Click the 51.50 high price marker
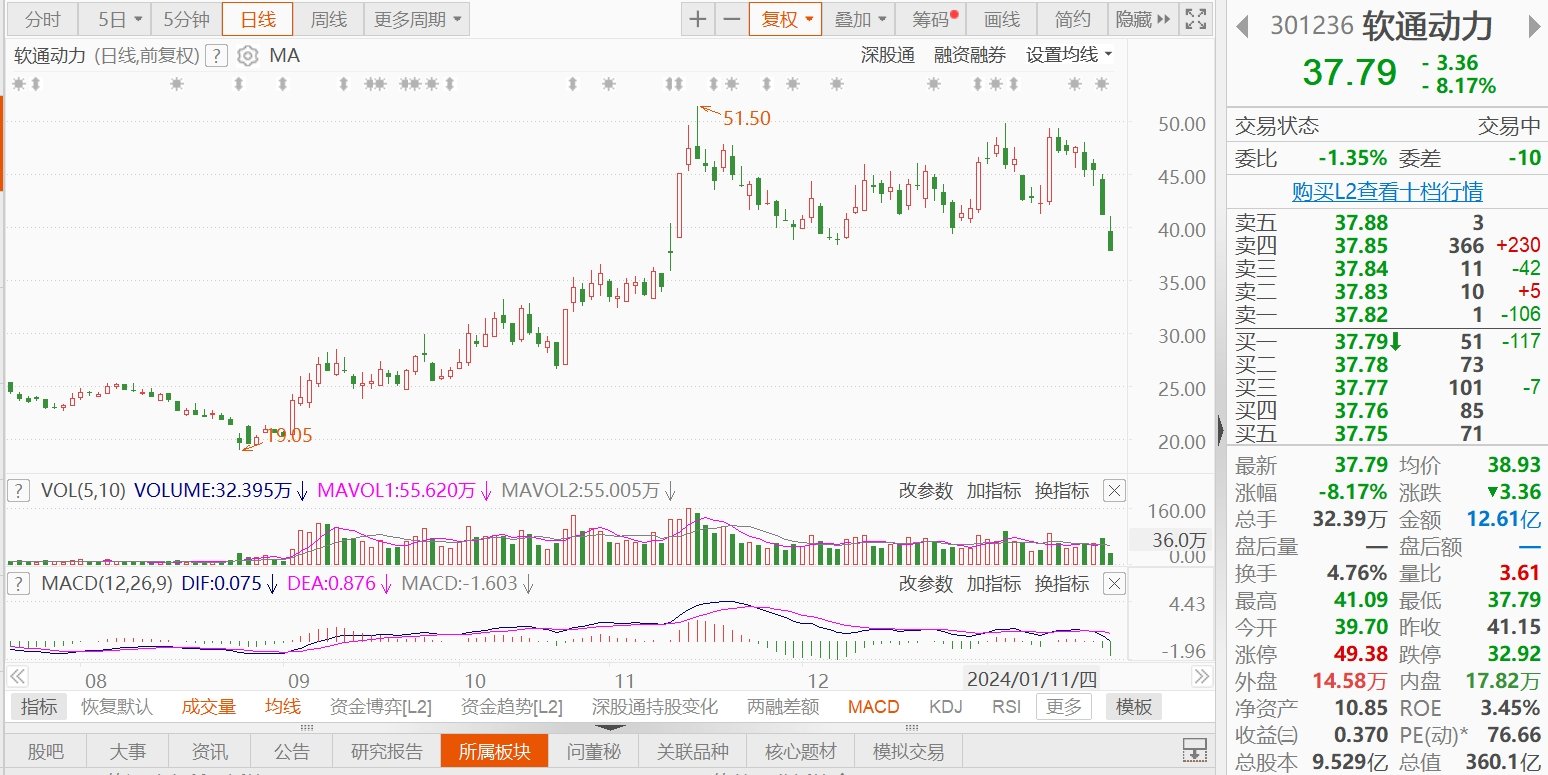Viewport: 1548px width, 775px height. tap(747, 118)
